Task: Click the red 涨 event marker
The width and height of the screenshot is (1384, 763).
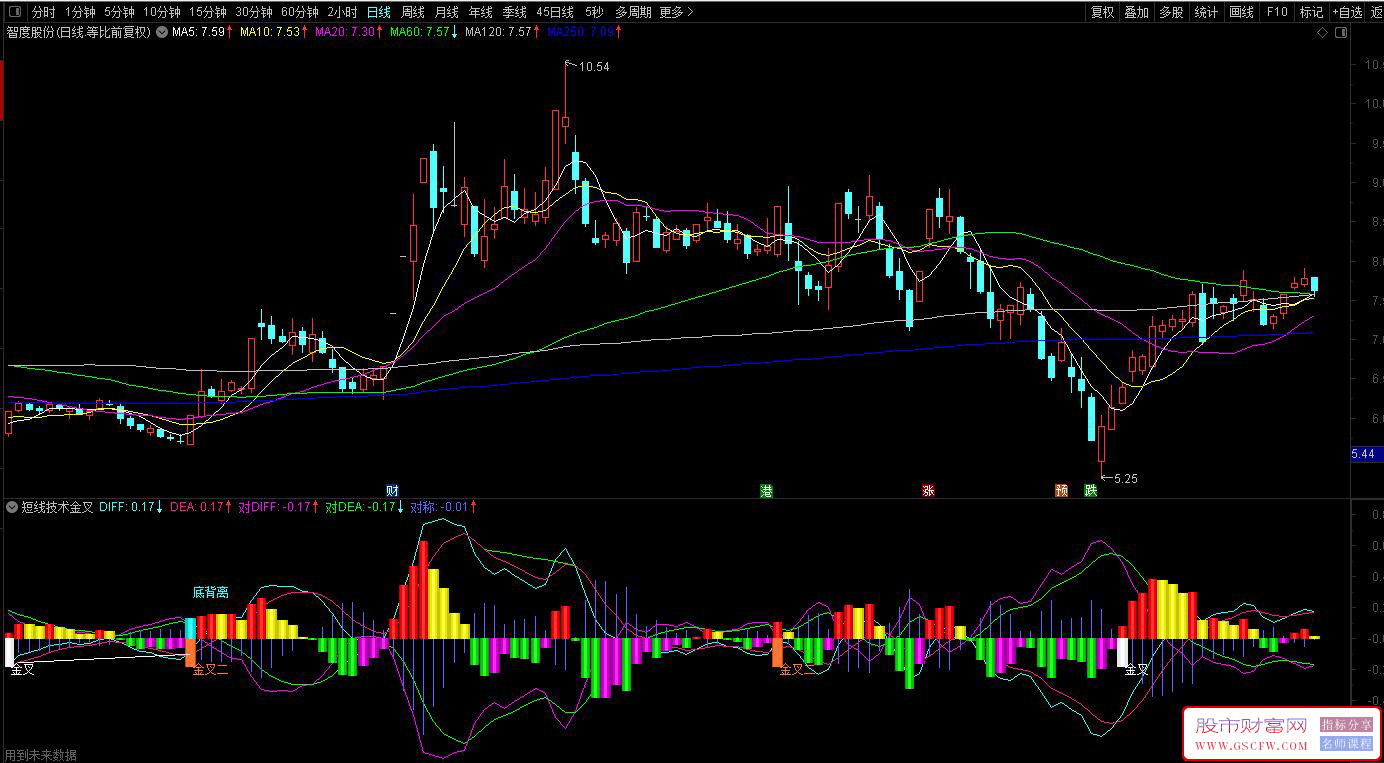Action: pos(928,490)
